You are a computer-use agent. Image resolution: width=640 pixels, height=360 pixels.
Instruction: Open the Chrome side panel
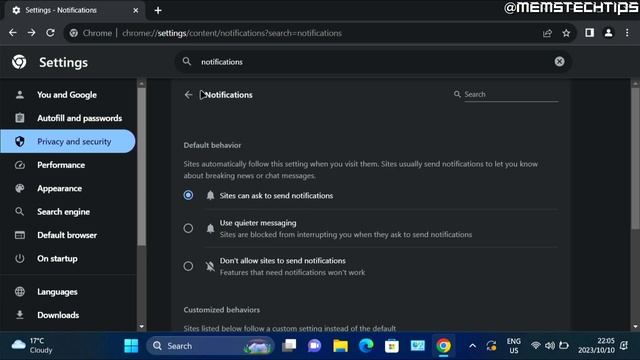tap(589, 33)
